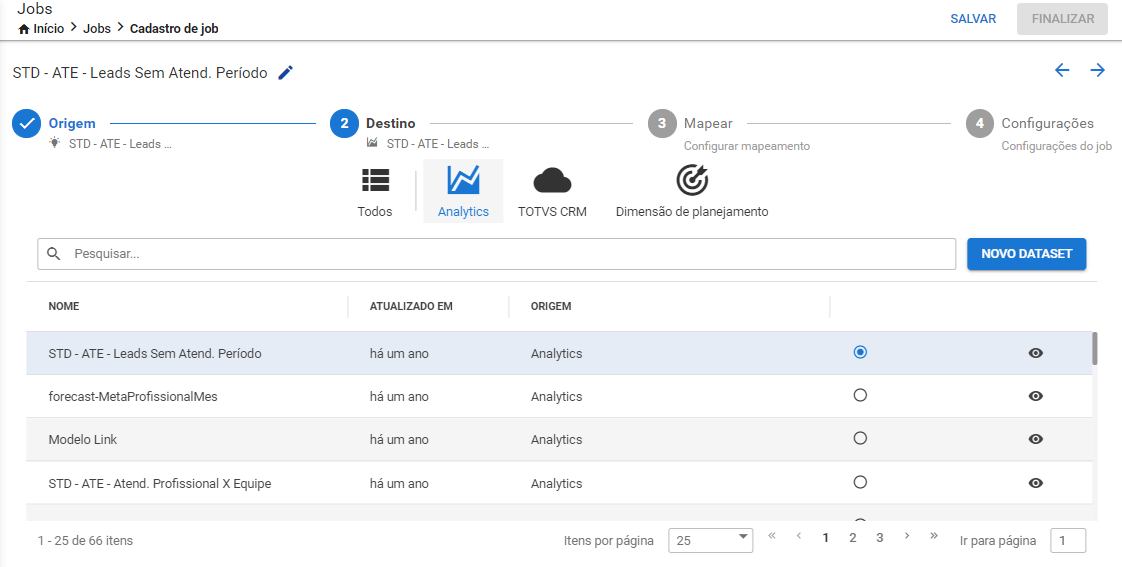Screen dimensions: 1122x567
Task: Select the Todos list icon filter
Action: (375, 180)
